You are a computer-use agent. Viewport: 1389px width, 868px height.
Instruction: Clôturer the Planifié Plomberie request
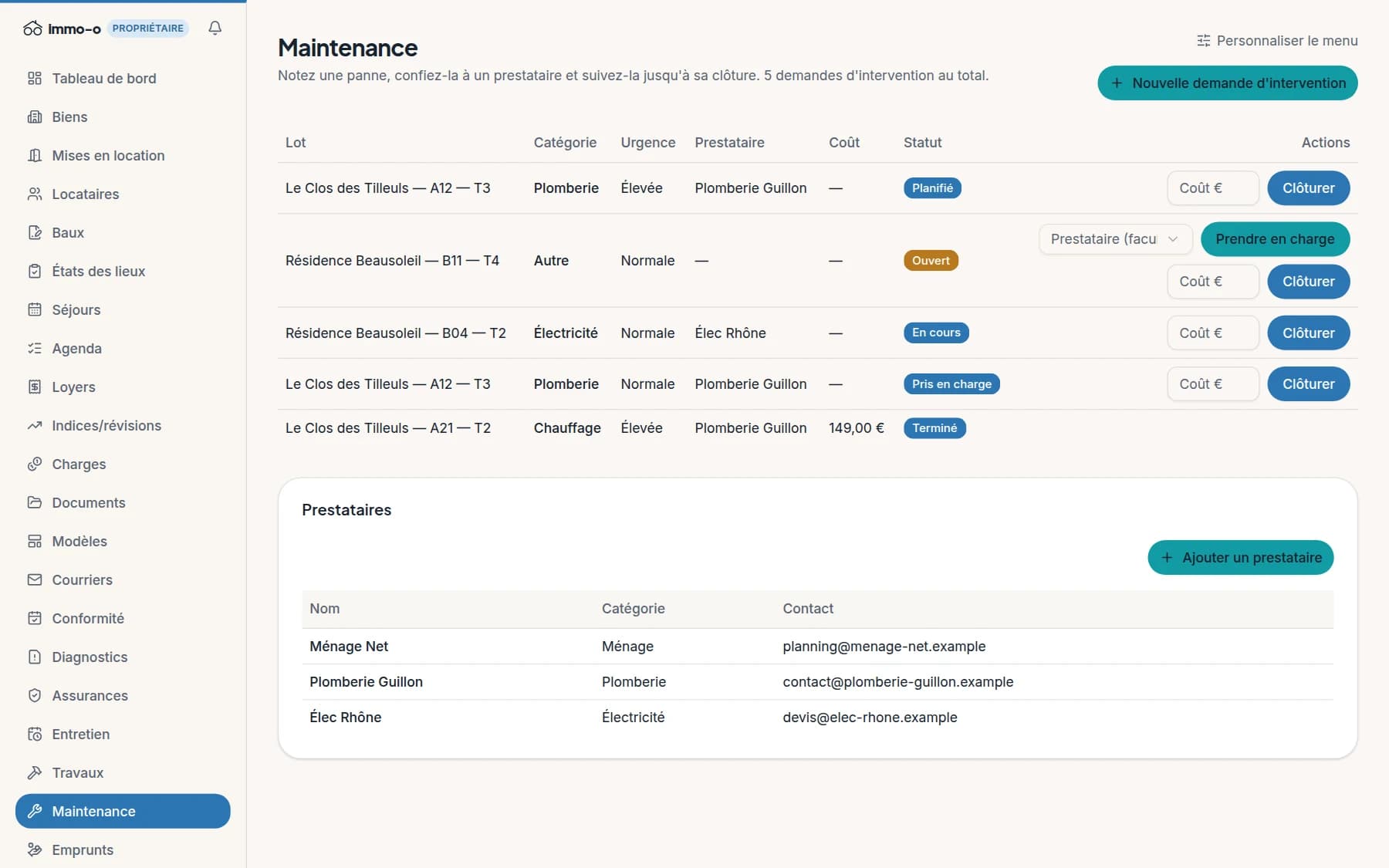(1308, 188)
